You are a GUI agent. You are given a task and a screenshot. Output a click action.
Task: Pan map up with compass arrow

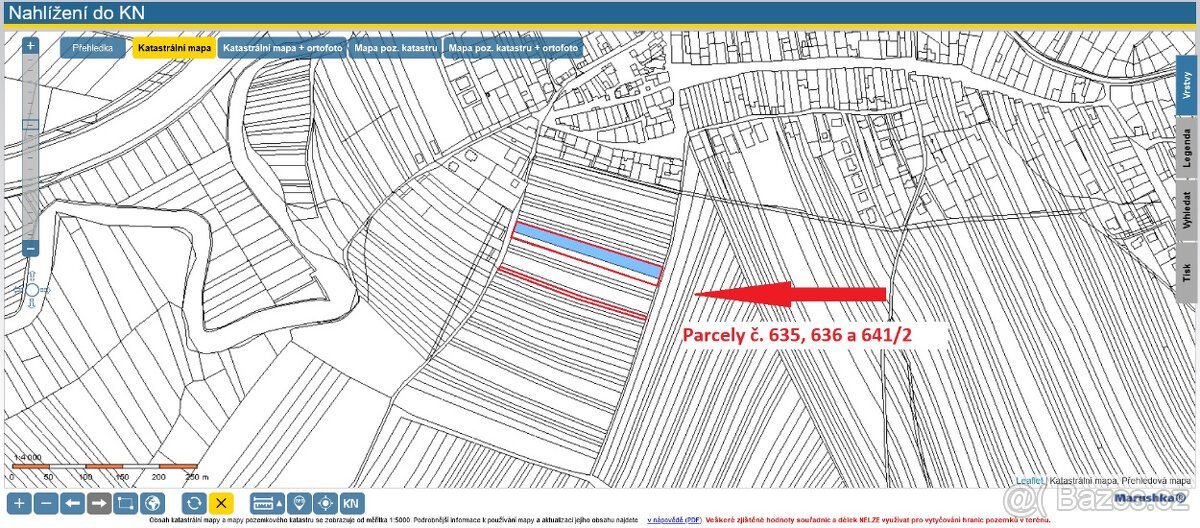point(31,274)
